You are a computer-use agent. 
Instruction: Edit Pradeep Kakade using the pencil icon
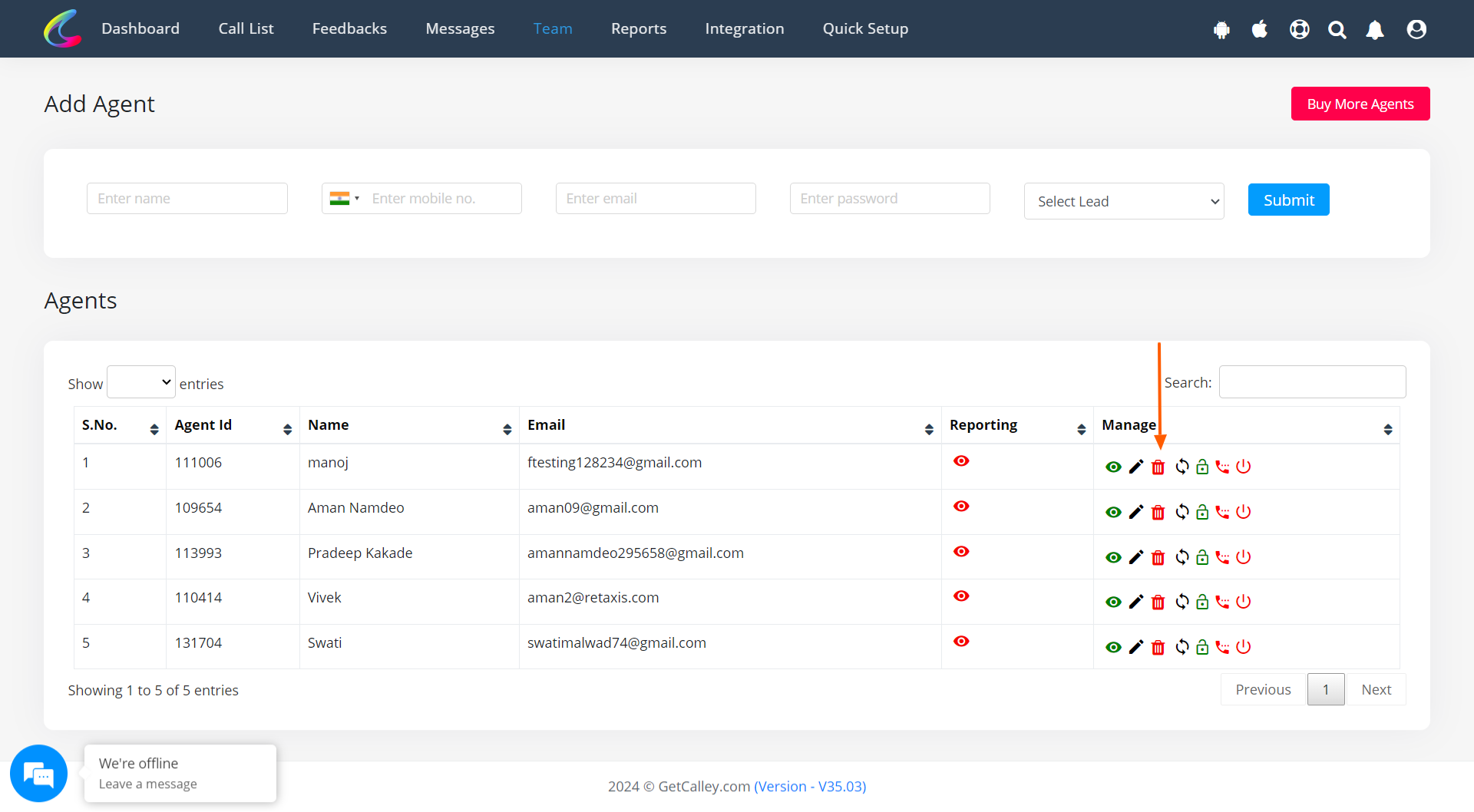pos(1136,557)
